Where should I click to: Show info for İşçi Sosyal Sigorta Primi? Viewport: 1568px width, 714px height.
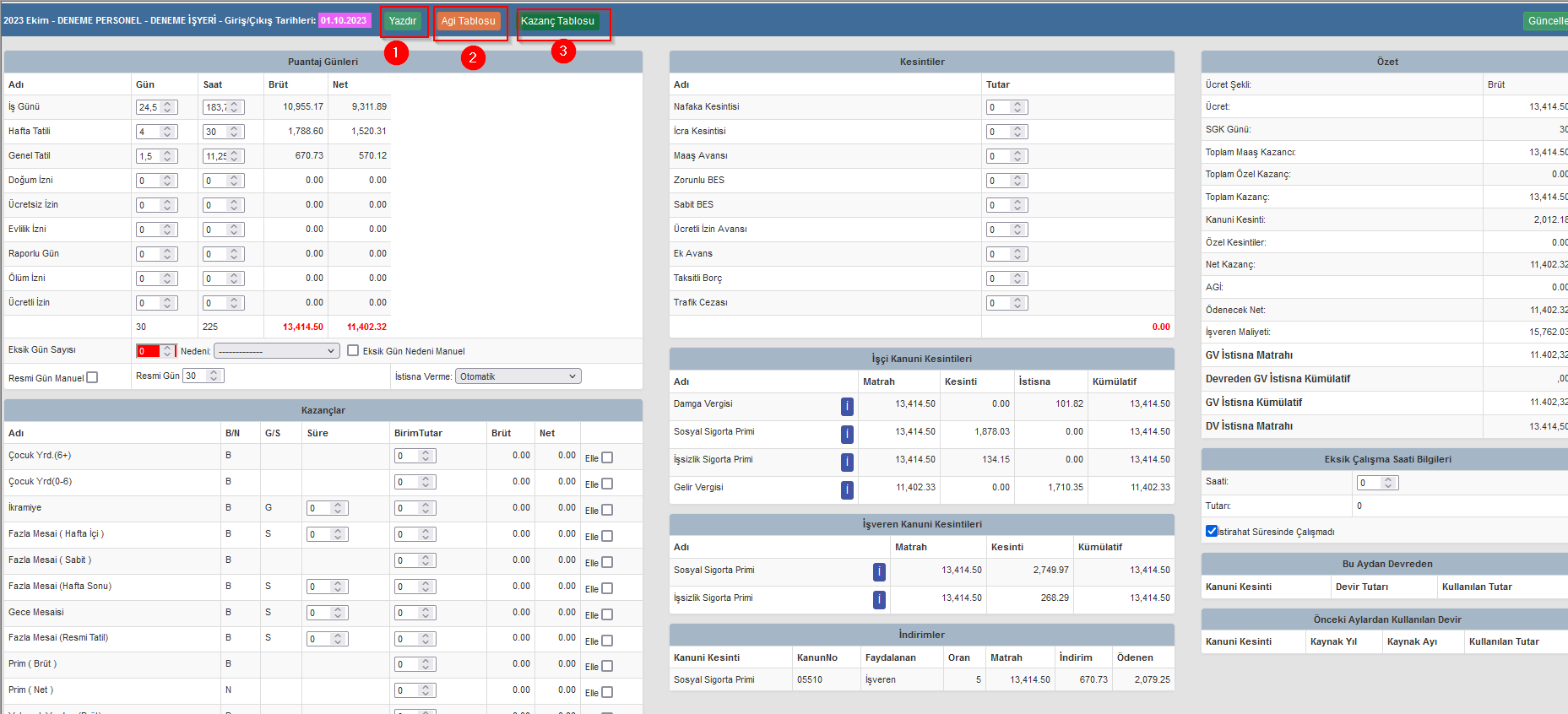coord(847,435)
